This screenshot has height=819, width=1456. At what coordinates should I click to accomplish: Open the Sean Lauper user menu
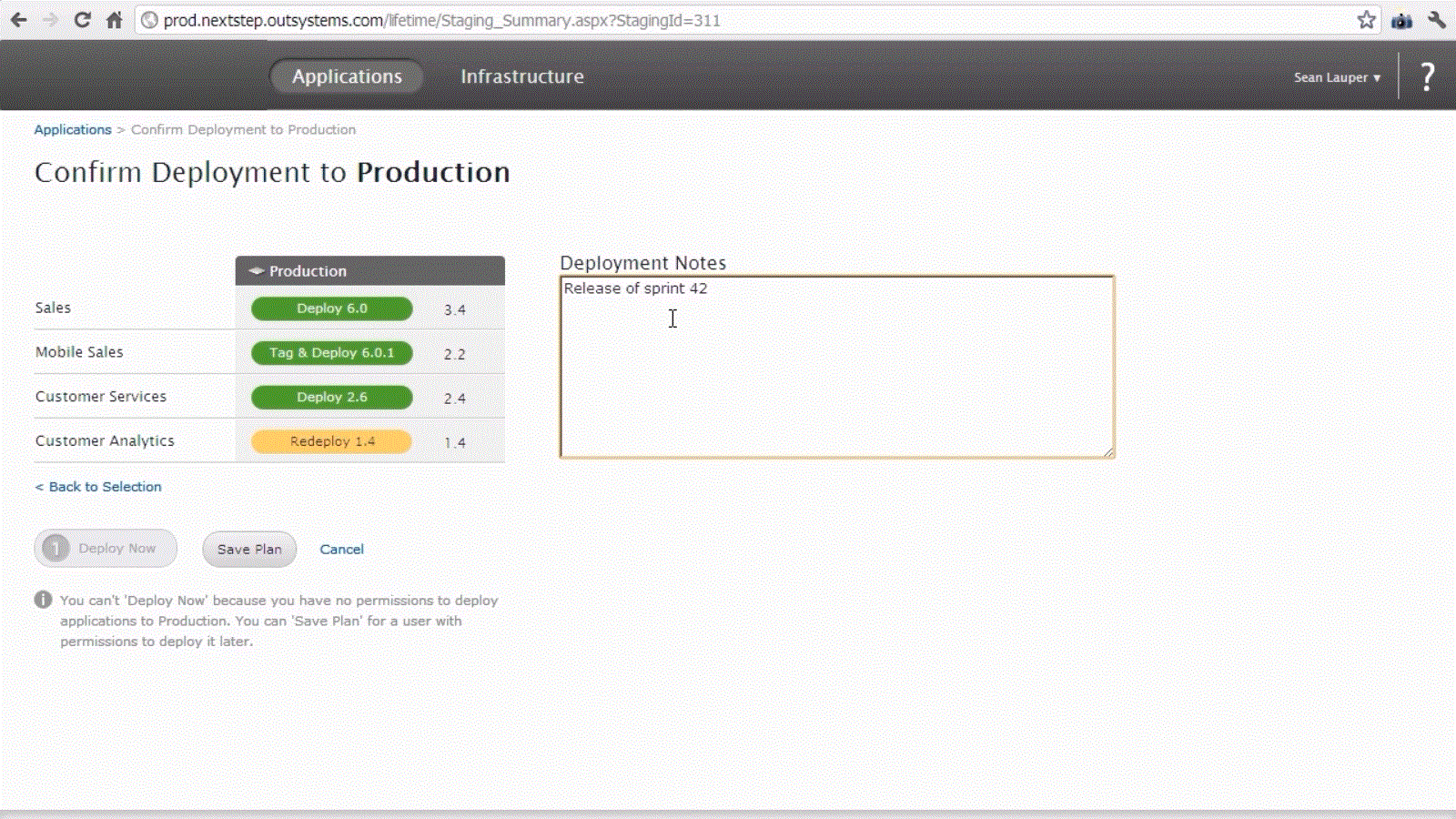1337,77
